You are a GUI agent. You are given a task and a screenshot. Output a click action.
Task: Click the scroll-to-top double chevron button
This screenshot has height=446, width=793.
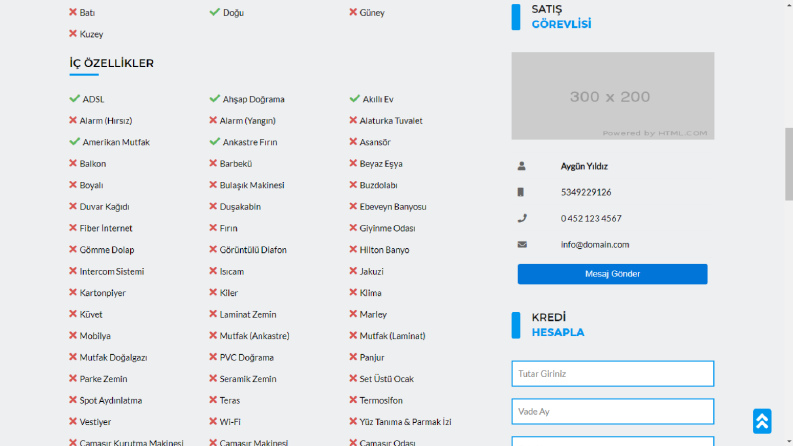click(762, 421)
